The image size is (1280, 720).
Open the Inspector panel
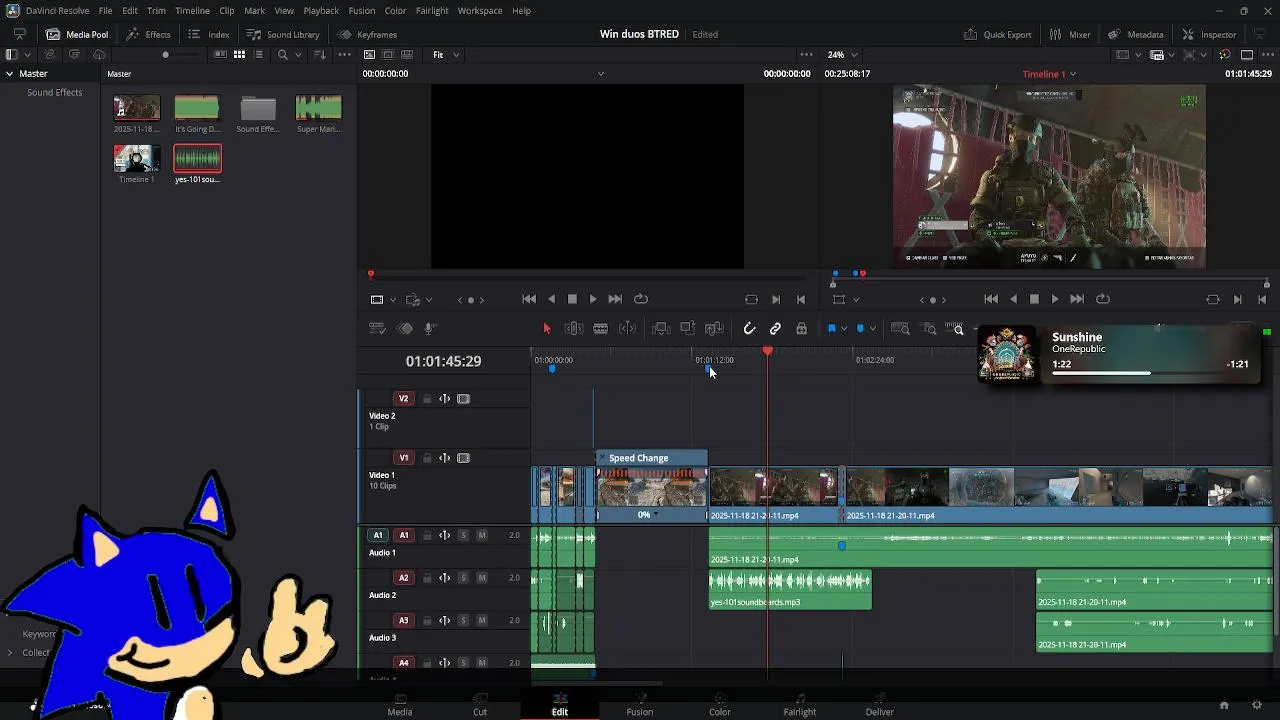coord(1209,34)
